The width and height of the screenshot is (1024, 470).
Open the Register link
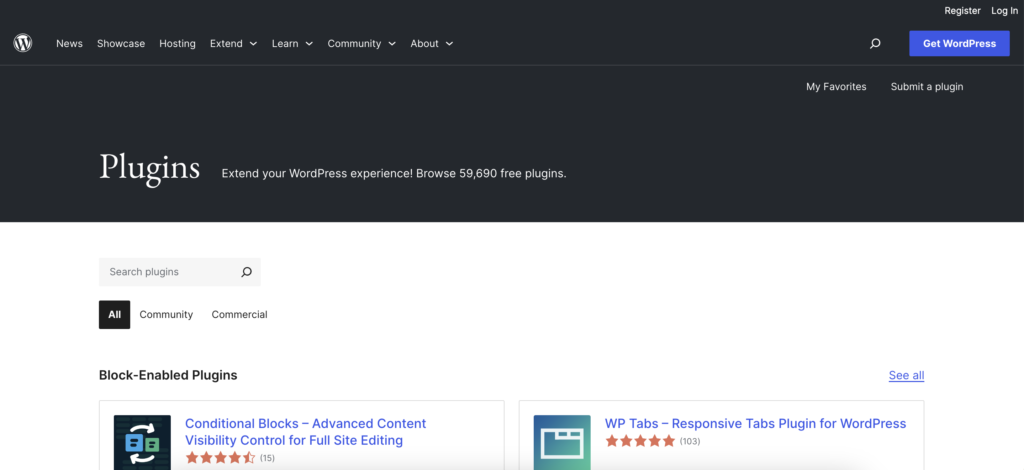click(x=963, y=10)
